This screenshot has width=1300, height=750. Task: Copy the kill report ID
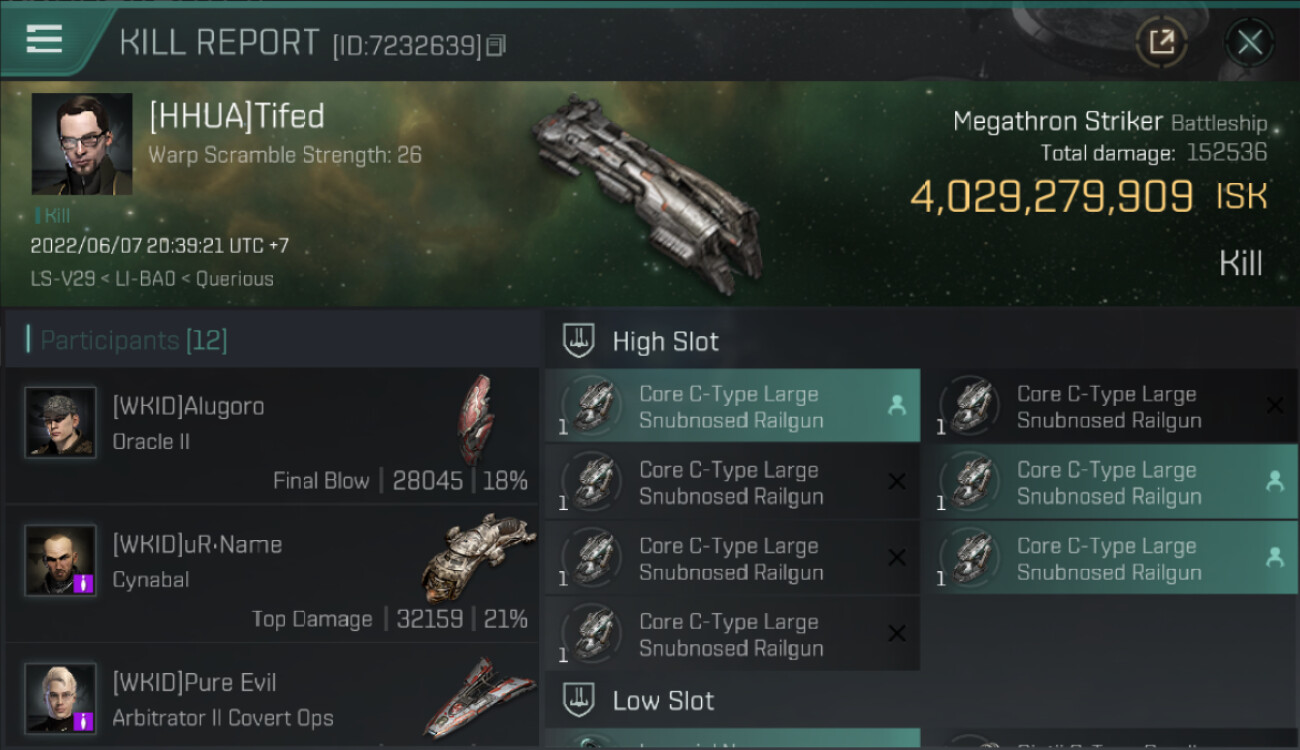pos(496,45)
